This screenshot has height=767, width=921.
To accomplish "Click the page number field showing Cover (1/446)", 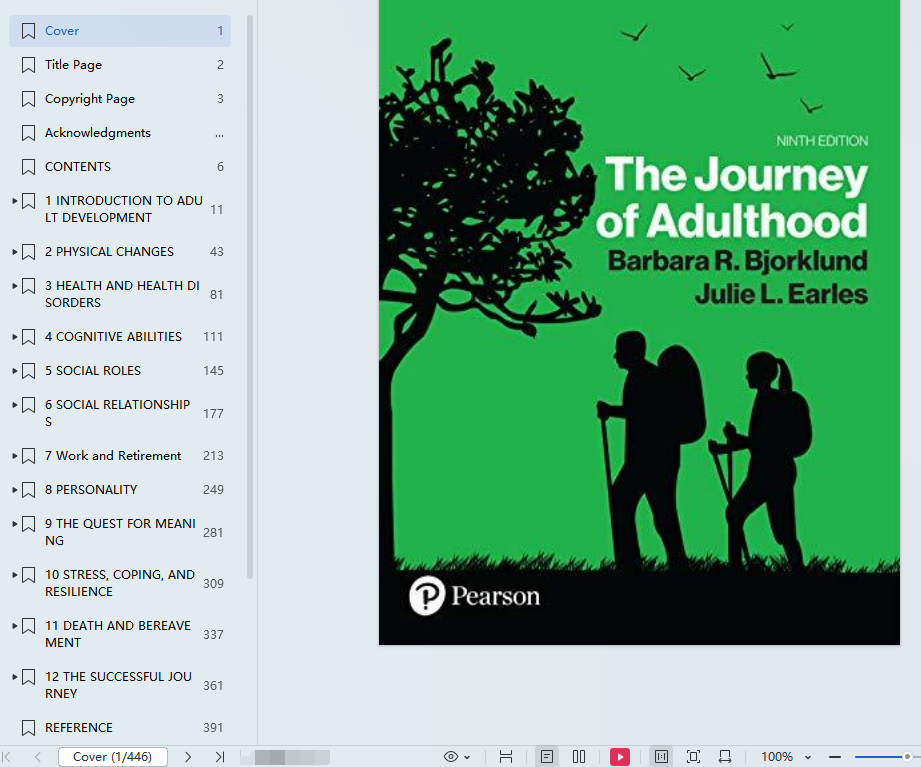I will click(112, 756).
